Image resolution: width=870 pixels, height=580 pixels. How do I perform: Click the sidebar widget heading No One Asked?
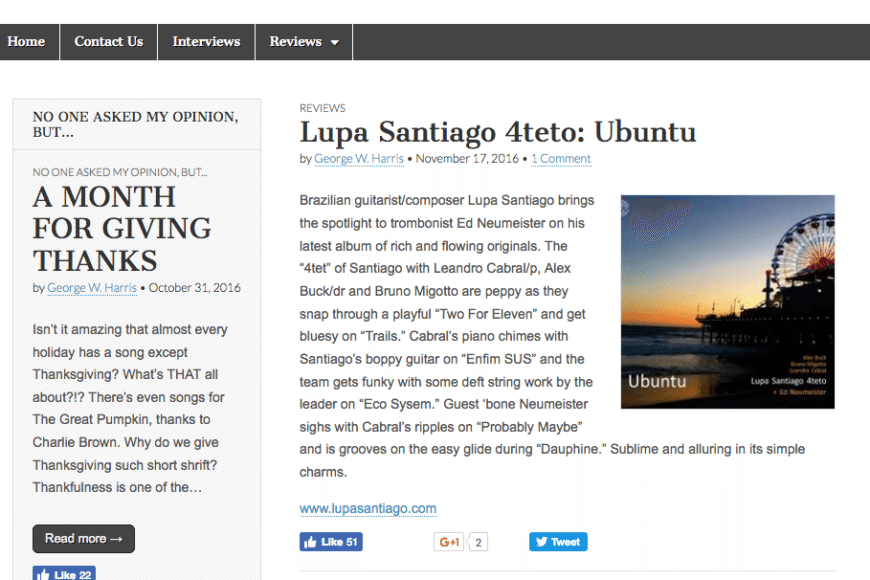tap(135, 124)
